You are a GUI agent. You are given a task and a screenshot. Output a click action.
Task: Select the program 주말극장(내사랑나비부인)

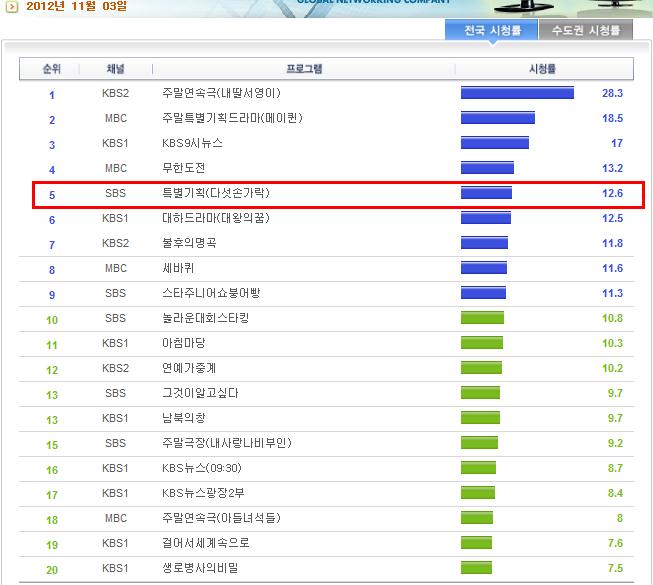click(x=227, y=443)
